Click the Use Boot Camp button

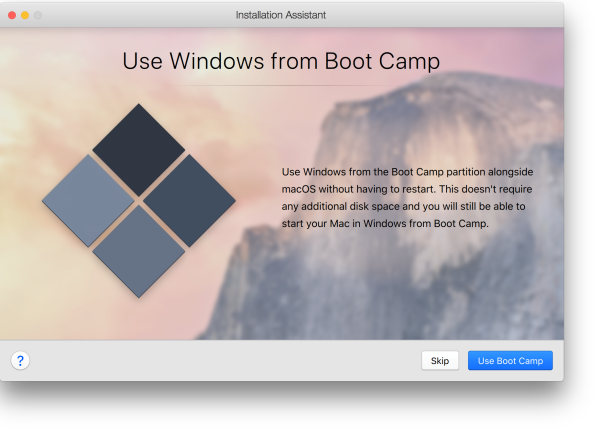point(510,361)
